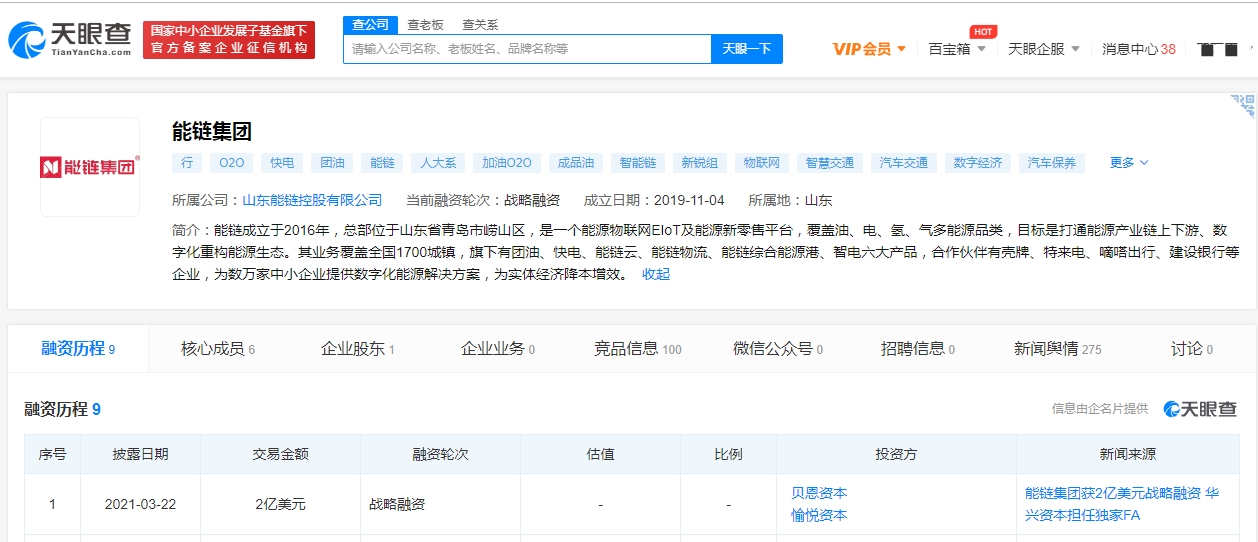Screen dimensions: 1258x542
Task: Open 消息中心 notifications
Action: (1138, 48)
